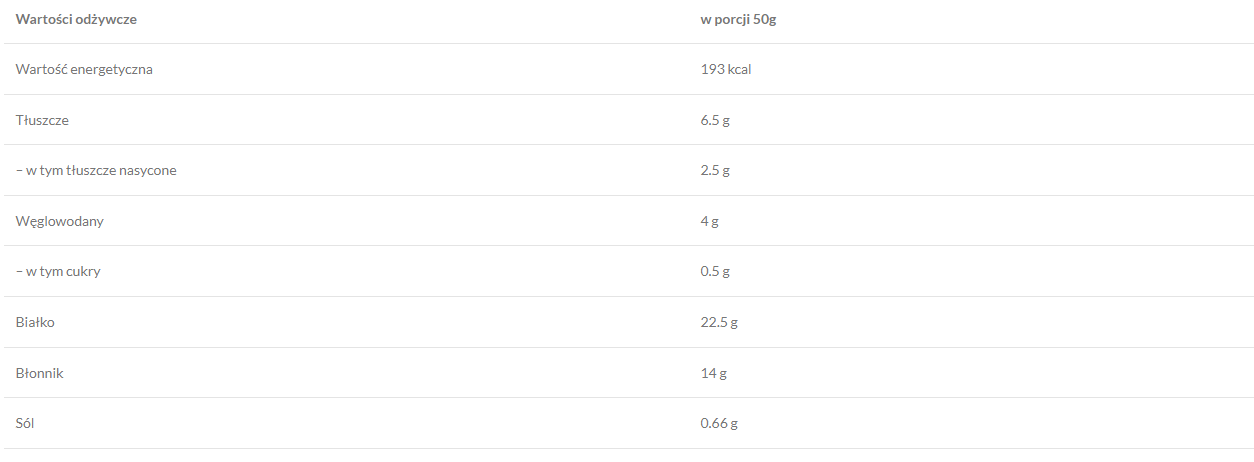Click the '2.5 g' saturated fat value
The image size is (1254, 462).
click(715, 170)
